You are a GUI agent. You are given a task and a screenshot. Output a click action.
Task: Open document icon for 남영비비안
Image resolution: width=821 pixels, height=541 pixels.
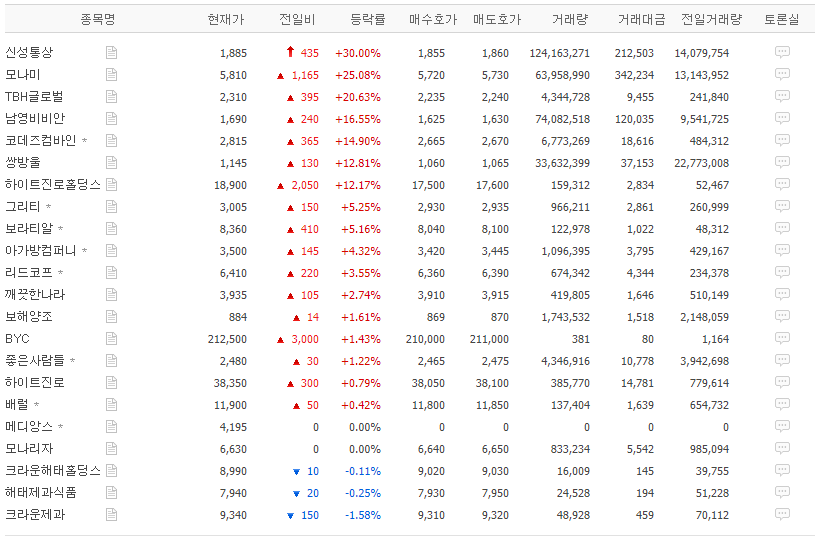click(x=112, y=118)
